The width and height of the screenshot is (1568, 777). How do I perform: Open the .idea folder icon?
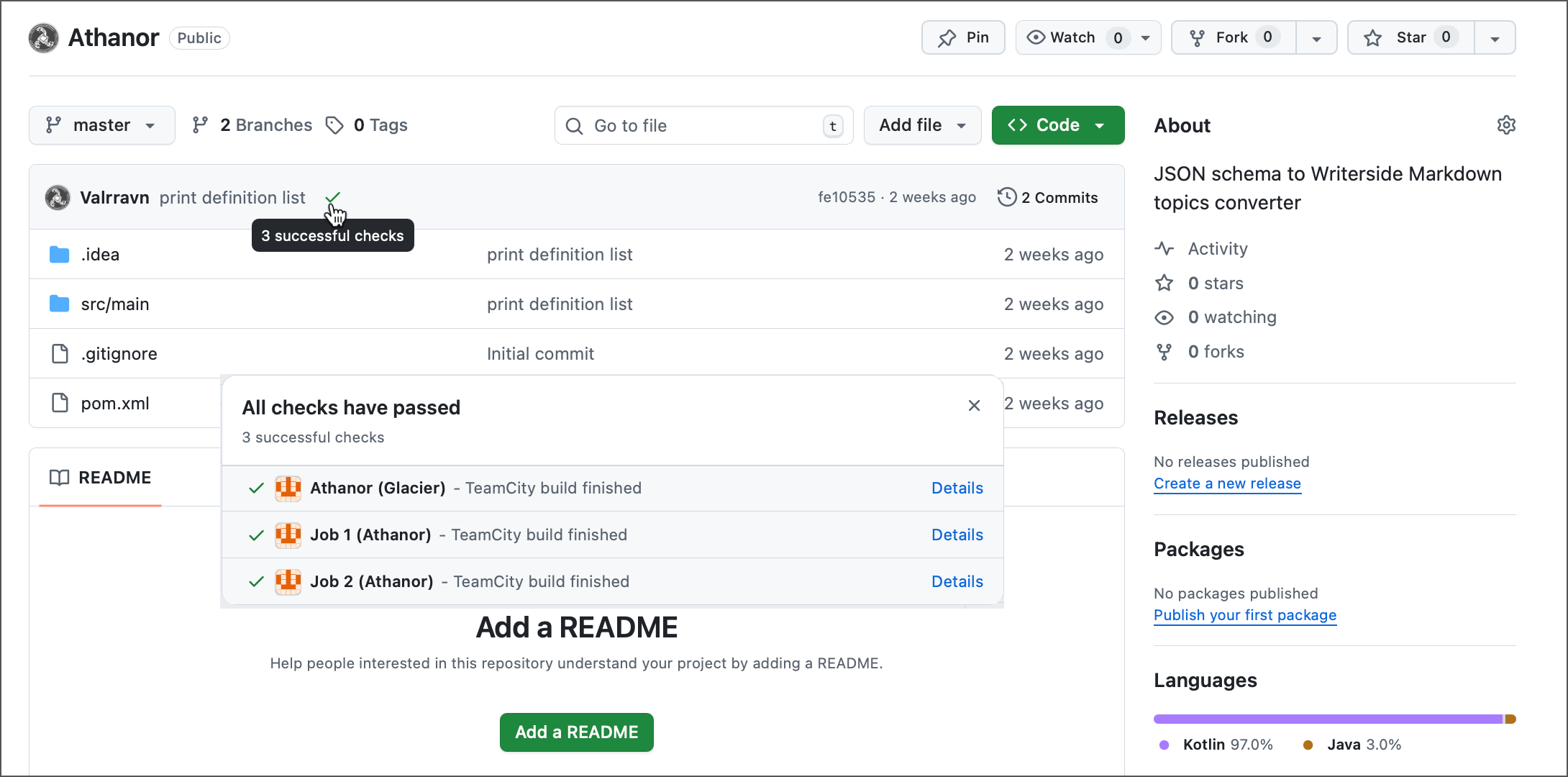pyautogui.click(x=58, y=254)
